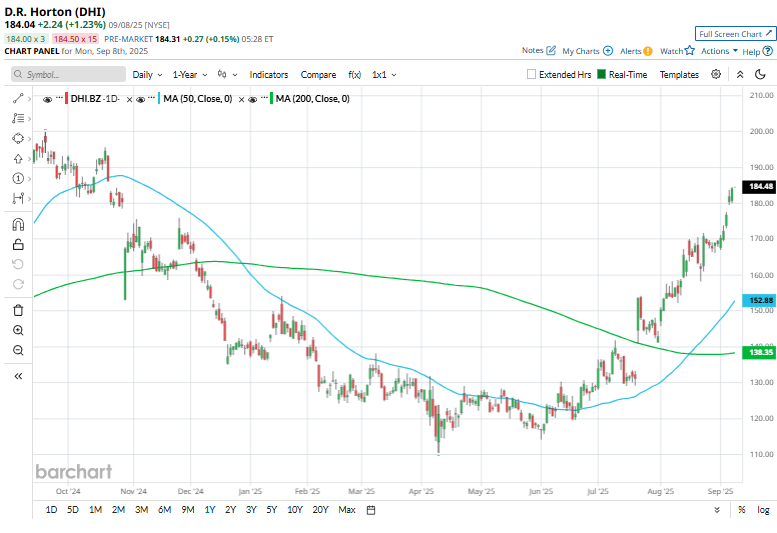Click the green MA 200 color swatch
Image resolution: width=777 pixels, height=533 pixels.
click(272, 99)
